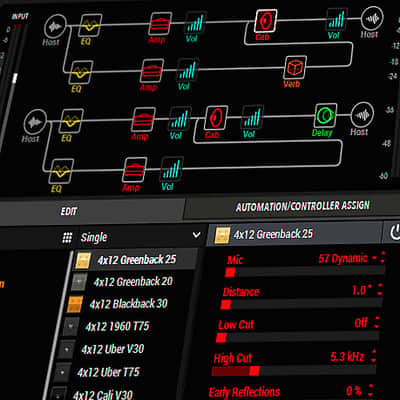Image resolution: width=400 pixels, height=400 pixels.
Task: Select the EQ block in the second signal row
Action: tap(80, 72)
